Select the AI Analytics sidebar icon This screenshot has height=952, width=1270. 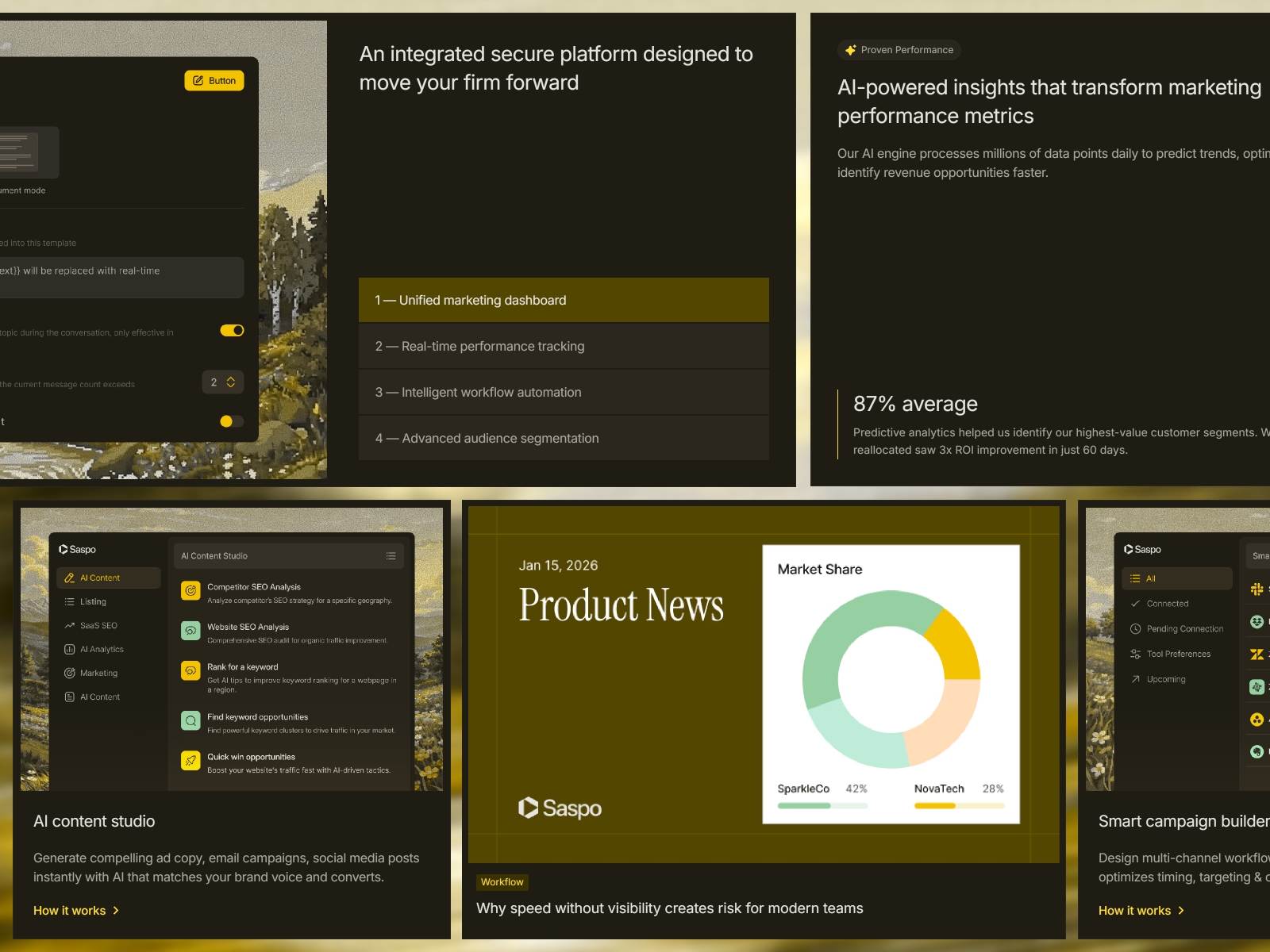click(70, 649)
